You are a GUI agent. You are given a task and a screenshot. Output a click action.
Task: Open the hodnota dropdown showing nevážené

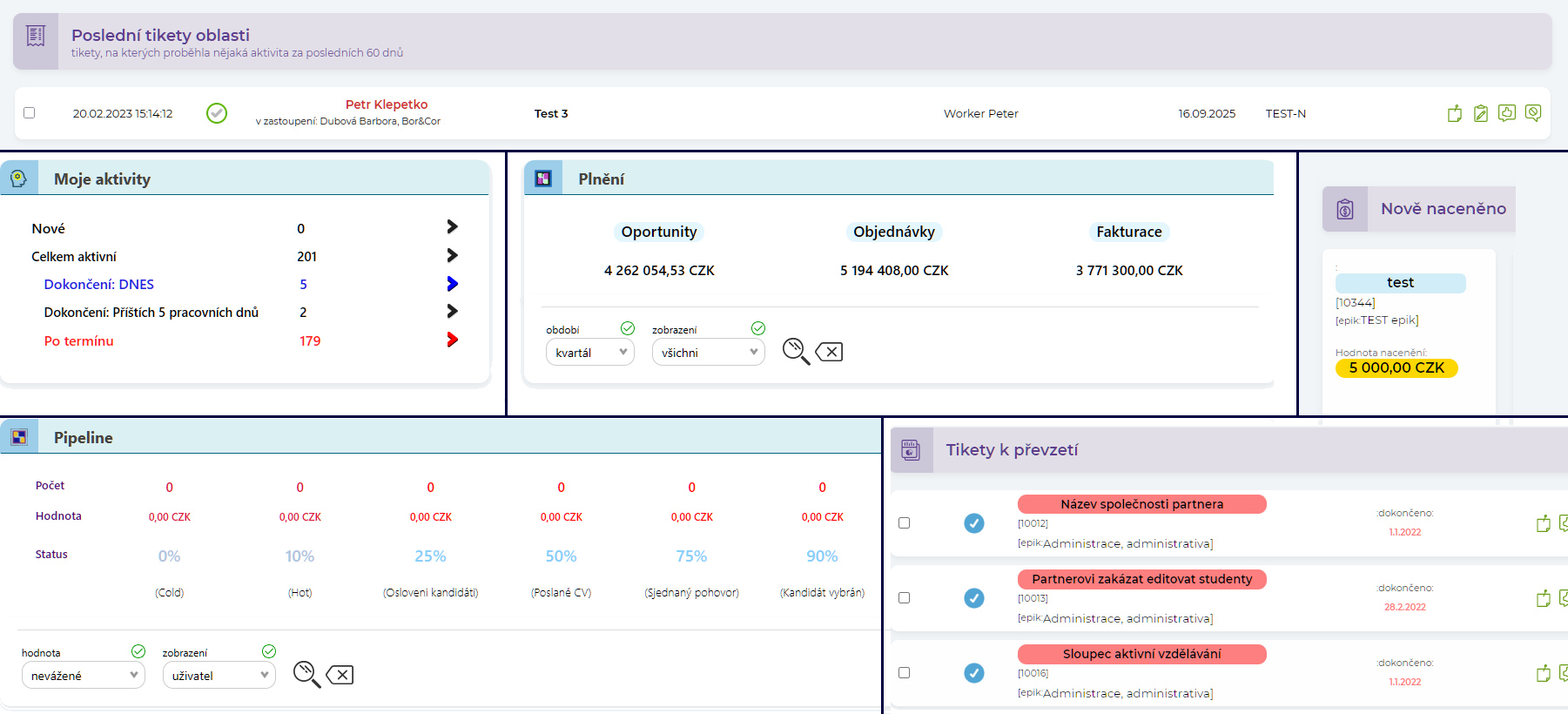tap(83, 676)
